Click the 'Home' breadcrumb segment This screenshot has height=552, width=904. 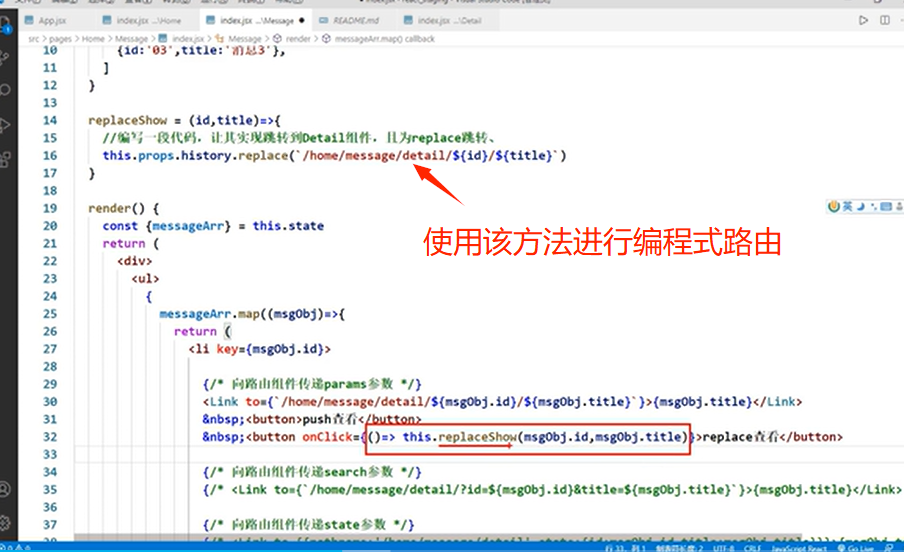[93, 39]
